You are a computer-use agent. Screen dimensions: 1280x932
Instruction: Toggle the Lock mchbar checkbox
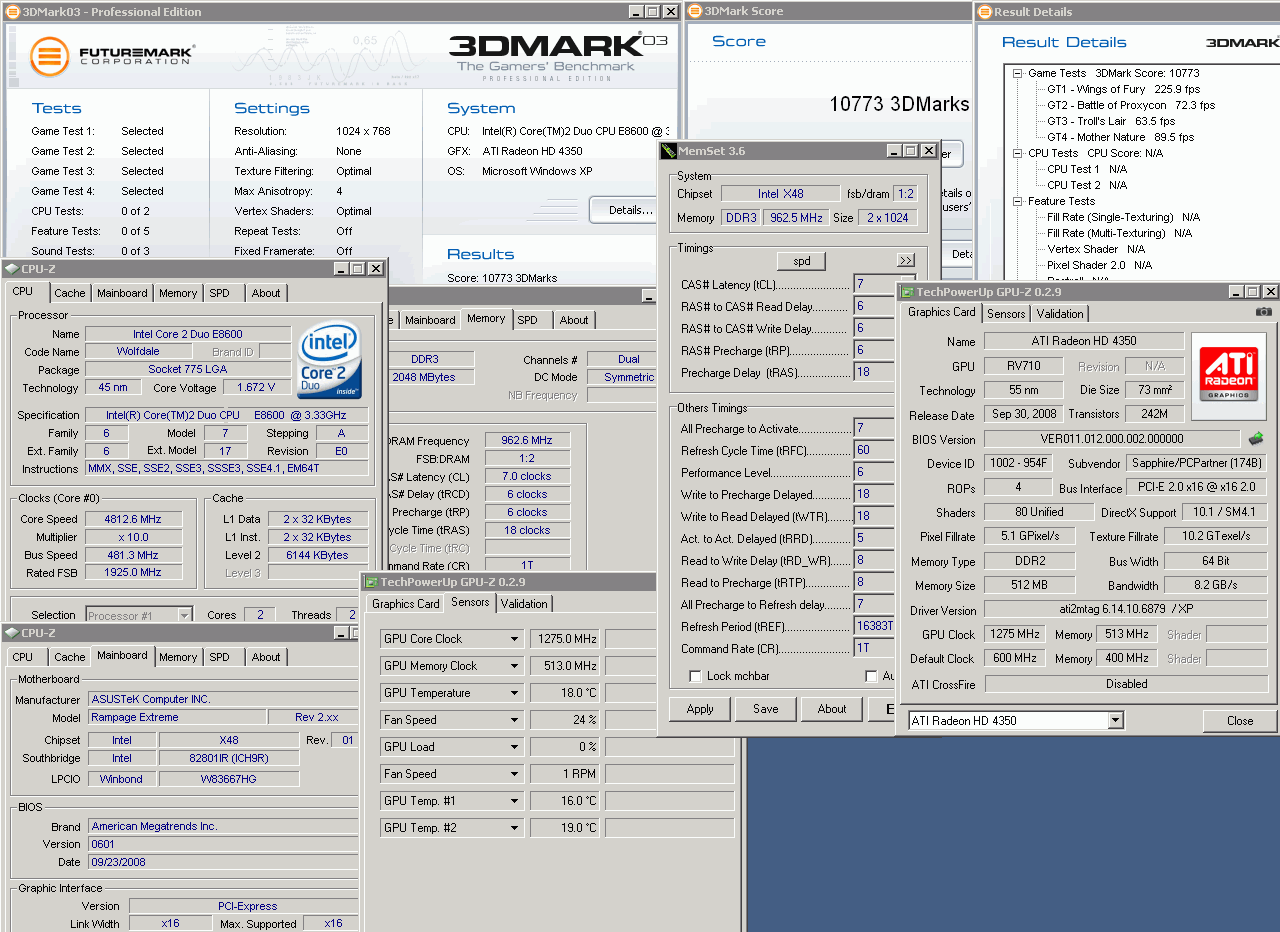[696, 677]
